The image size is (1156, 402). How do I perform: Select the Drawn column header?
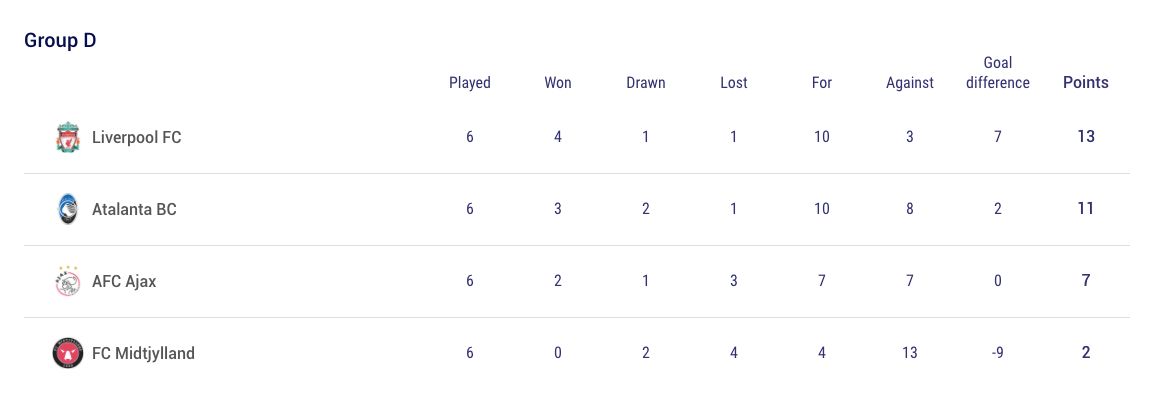(646, 83)
